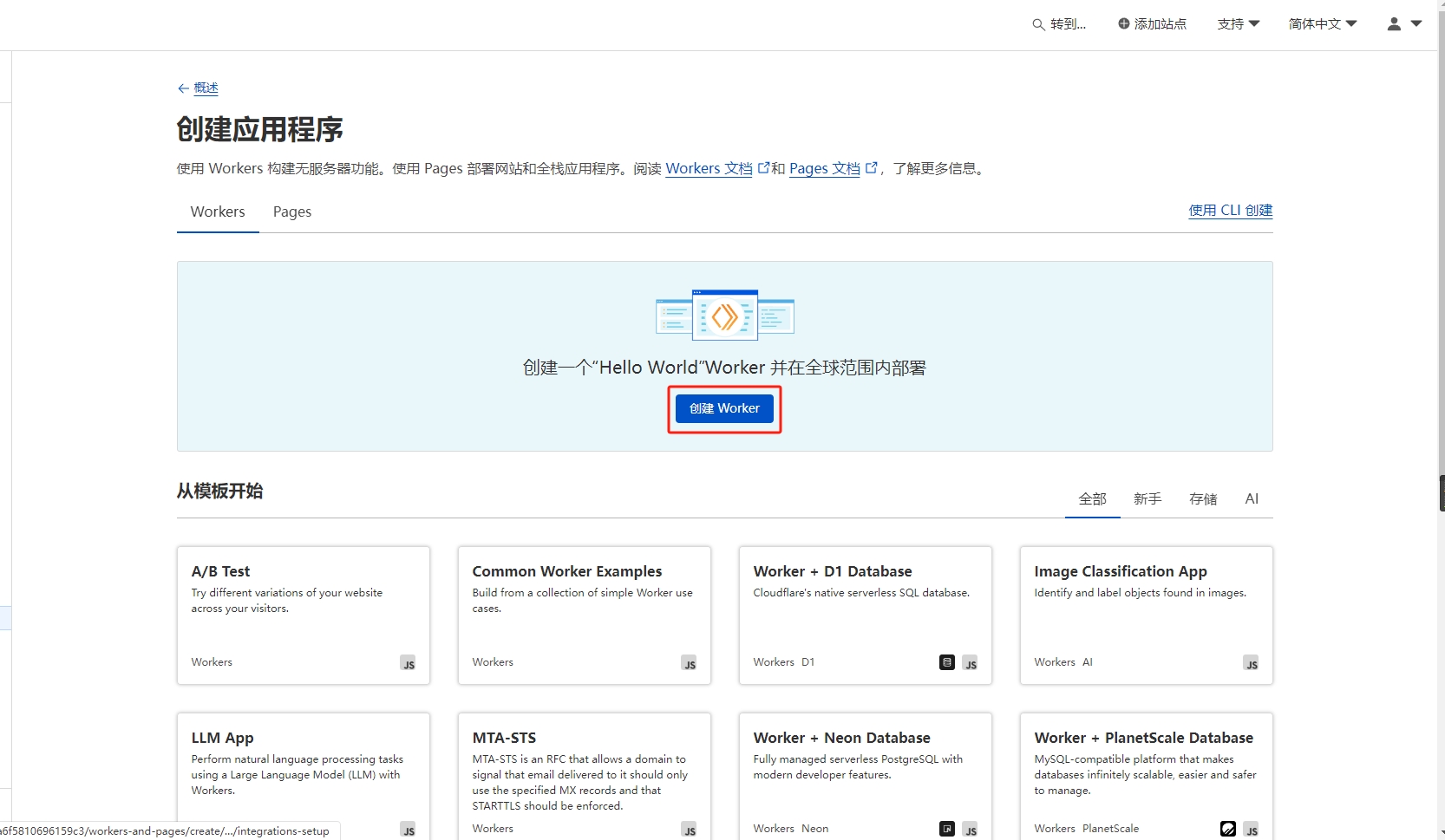
Task: Open the 使用 CLI 创建 link
Action: 1231,211
